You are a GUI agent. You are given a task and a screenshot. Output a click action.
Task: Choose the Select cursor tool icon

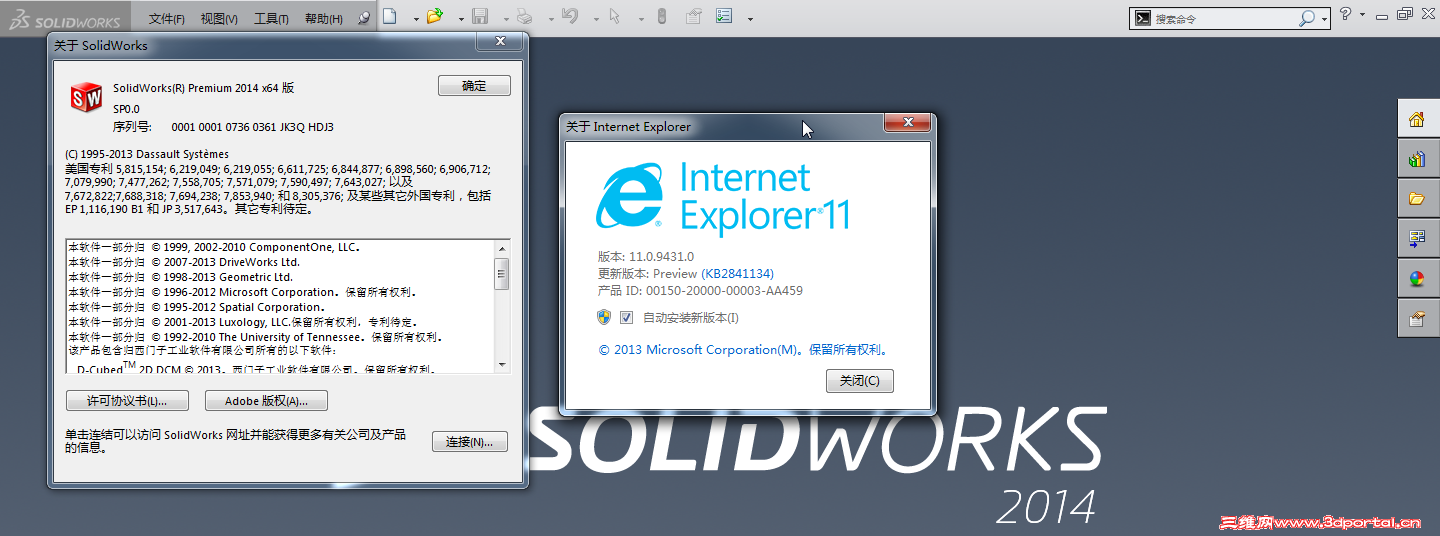coord(614,16)
